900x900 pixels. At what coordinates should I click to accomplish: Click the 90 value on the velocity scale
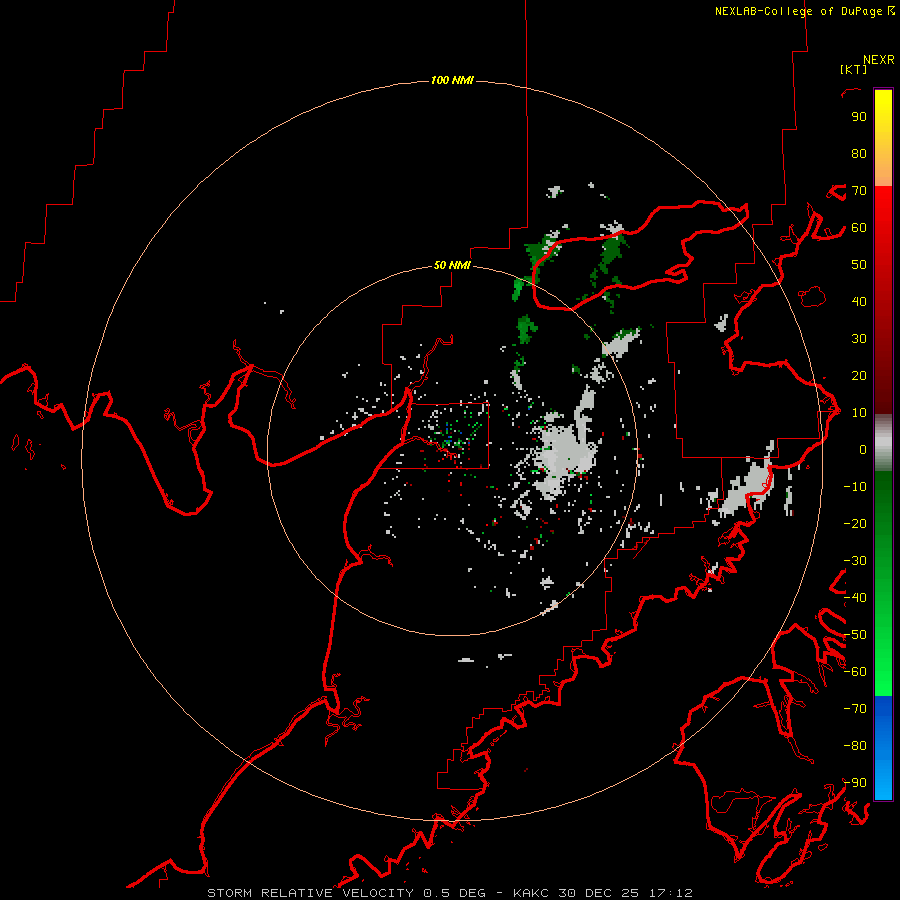click(x=859, y=117)
